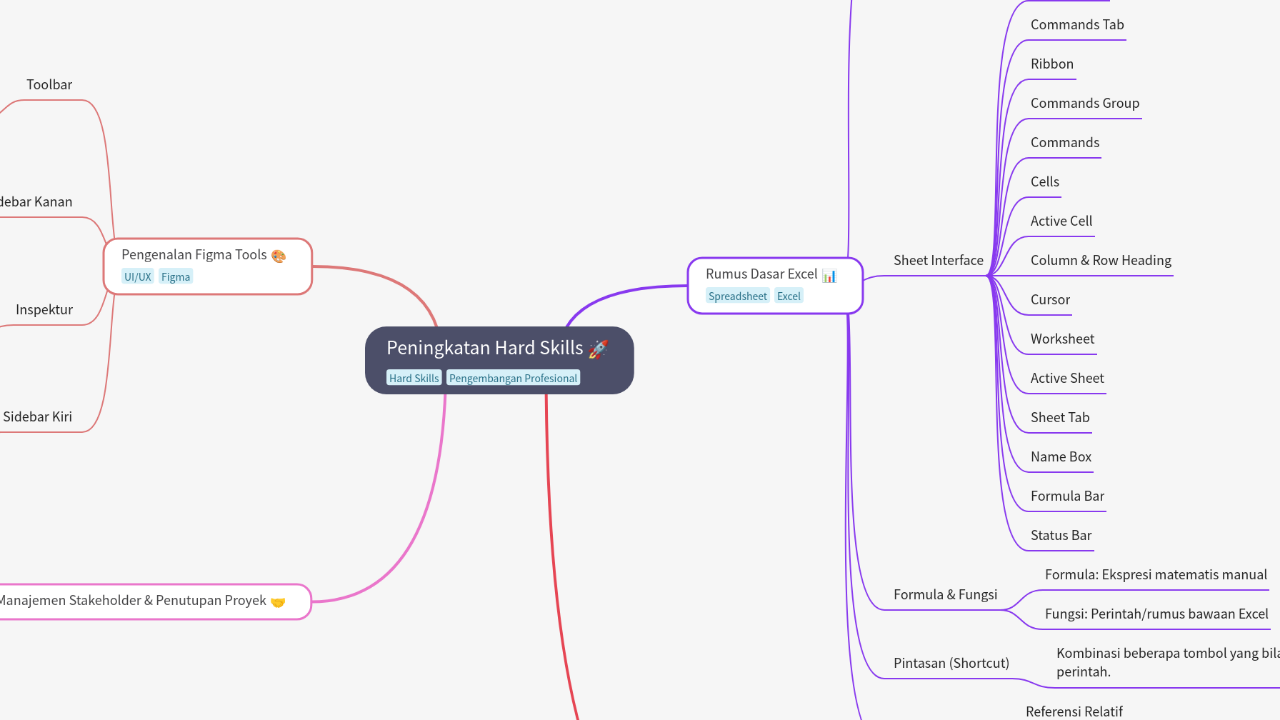Select Formula: Ekspresi matematis manual item
Viewport: 1280px width, 720px height.
pyautogui.click(x=1156, y=575)
